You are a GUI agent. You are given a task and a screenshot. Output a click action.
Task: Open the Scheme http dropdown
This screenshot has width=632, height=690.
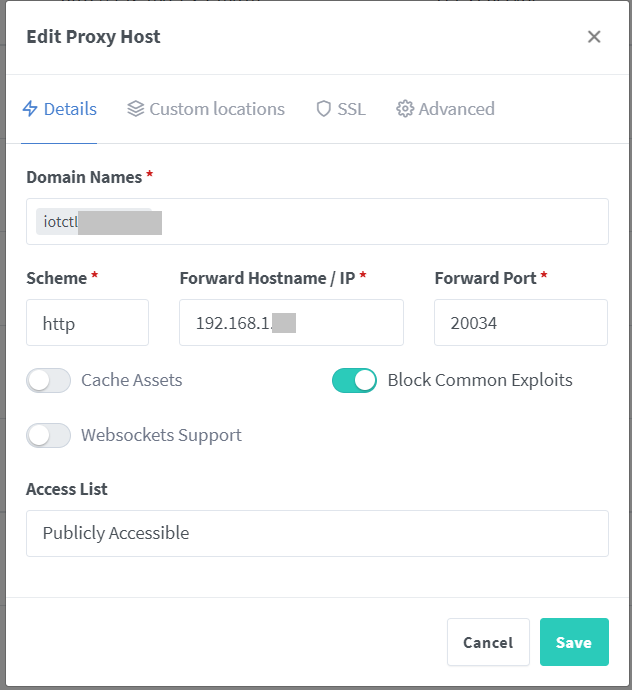(87, 323)
